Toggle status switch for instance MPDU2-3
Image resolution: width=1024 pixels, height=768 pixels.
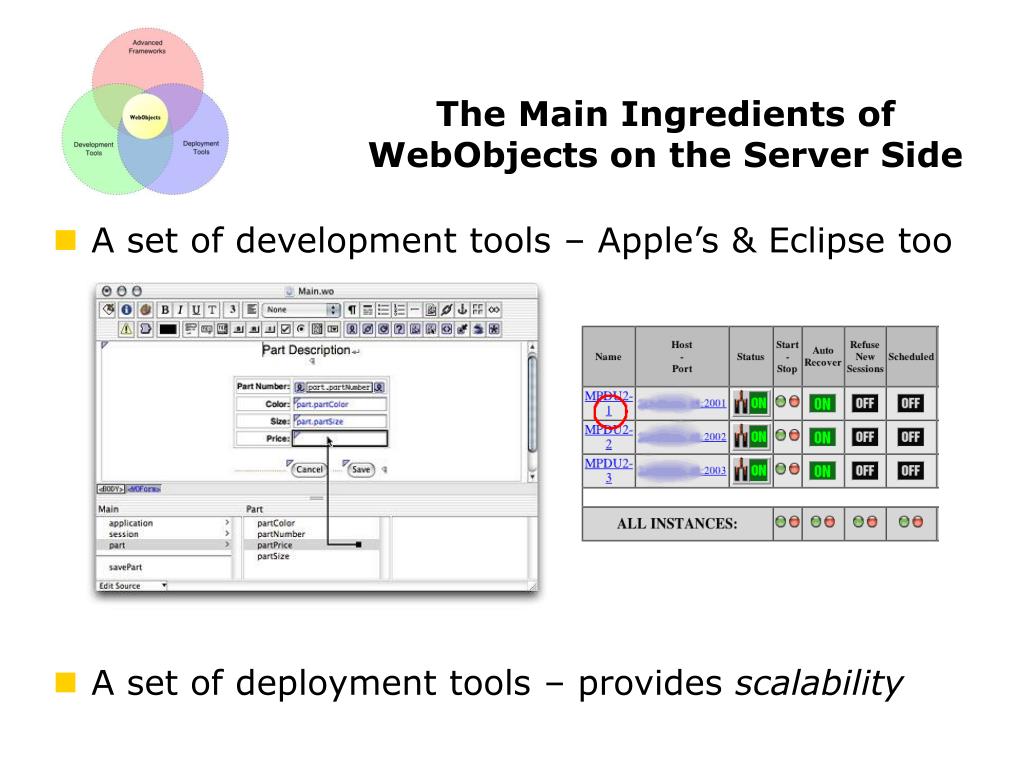pos(750,470)
